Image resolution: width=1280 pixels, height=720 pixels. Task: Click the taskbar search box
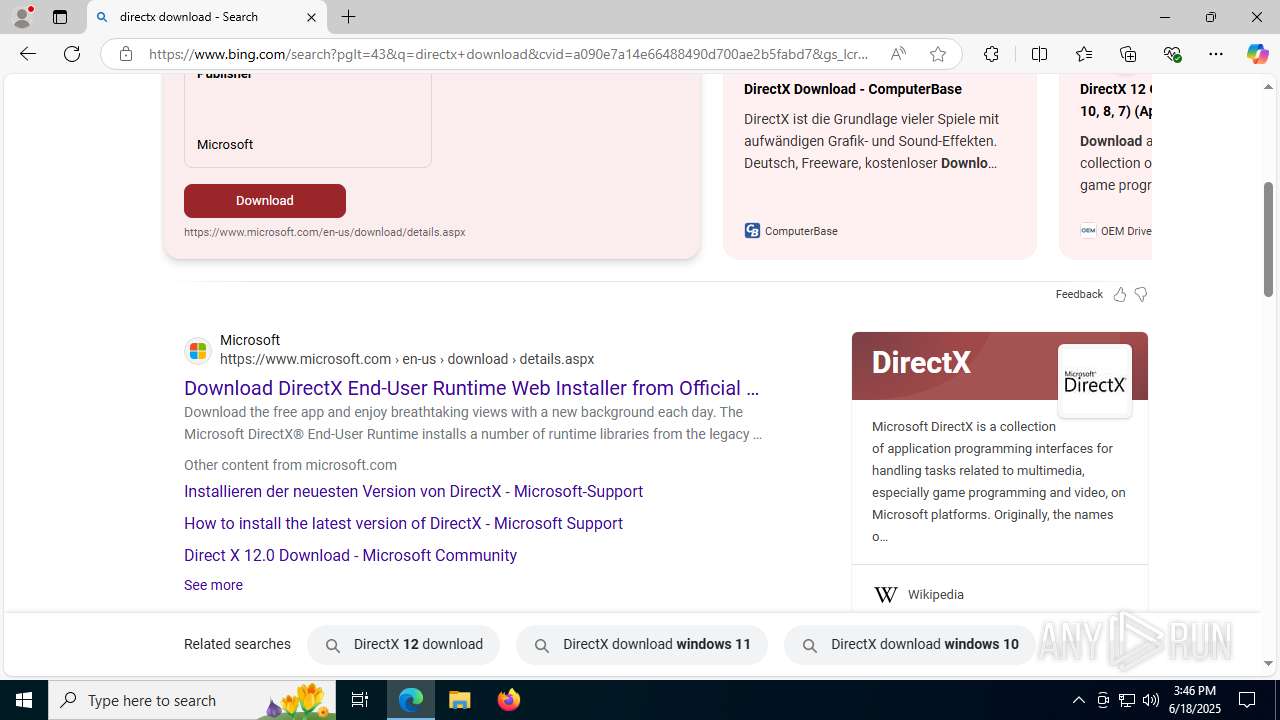click(190, 700)
